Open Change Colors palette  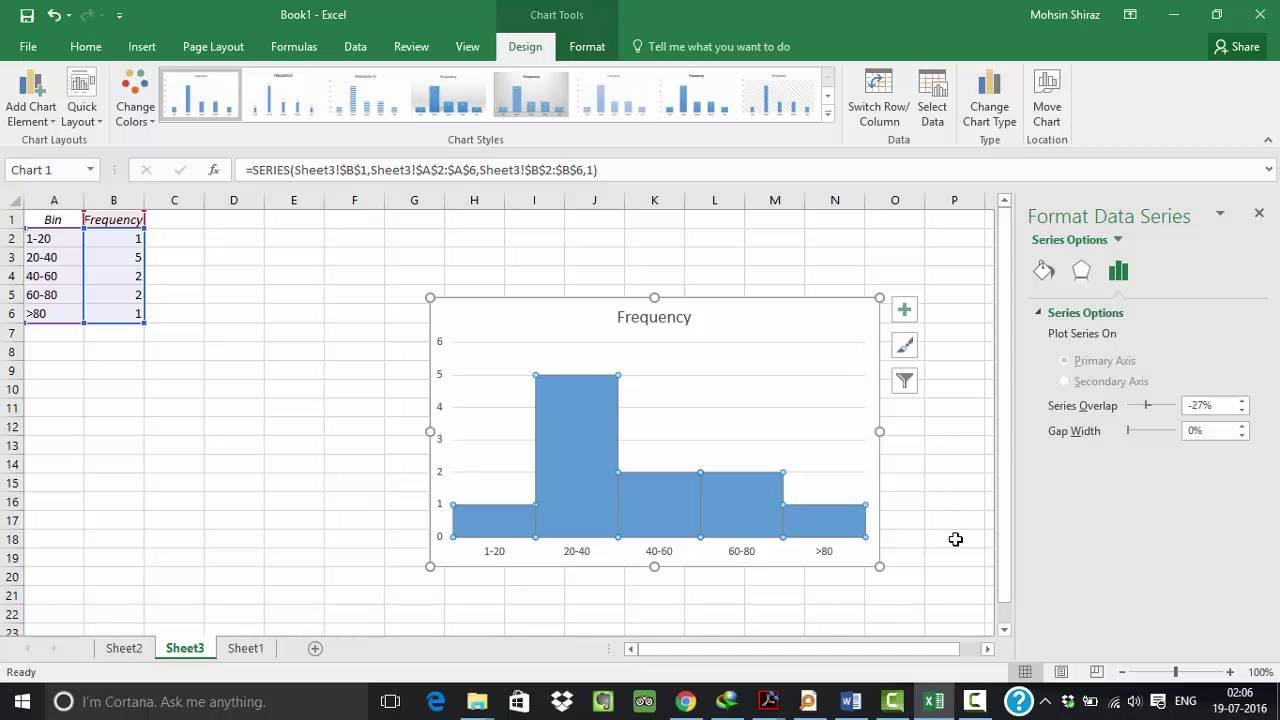135,98
